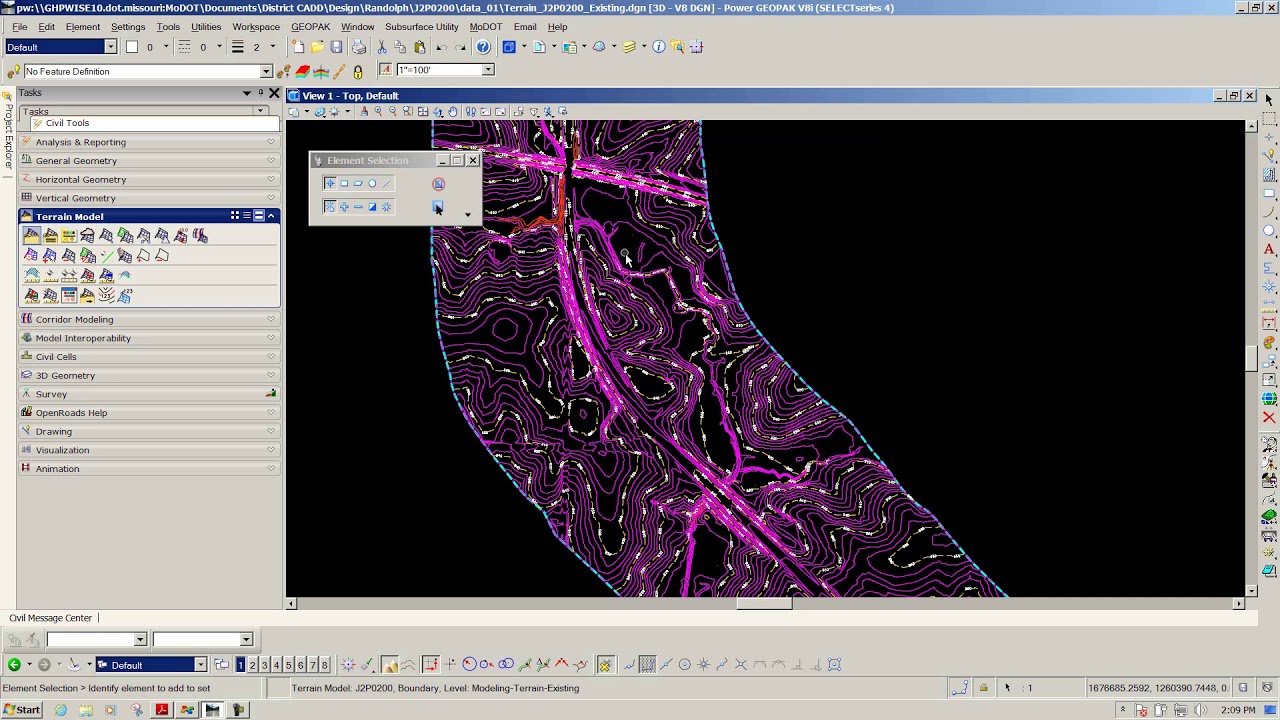This screenshot has height=720, width=1280.
Task: Click the Place Text 'A' tool on right toolbar
Action: [1269, 249]
